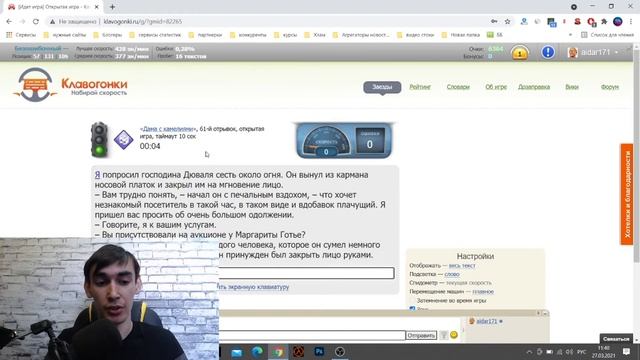Change Перемещение машин setting плавное
The image size is (640, 360).
483,291
